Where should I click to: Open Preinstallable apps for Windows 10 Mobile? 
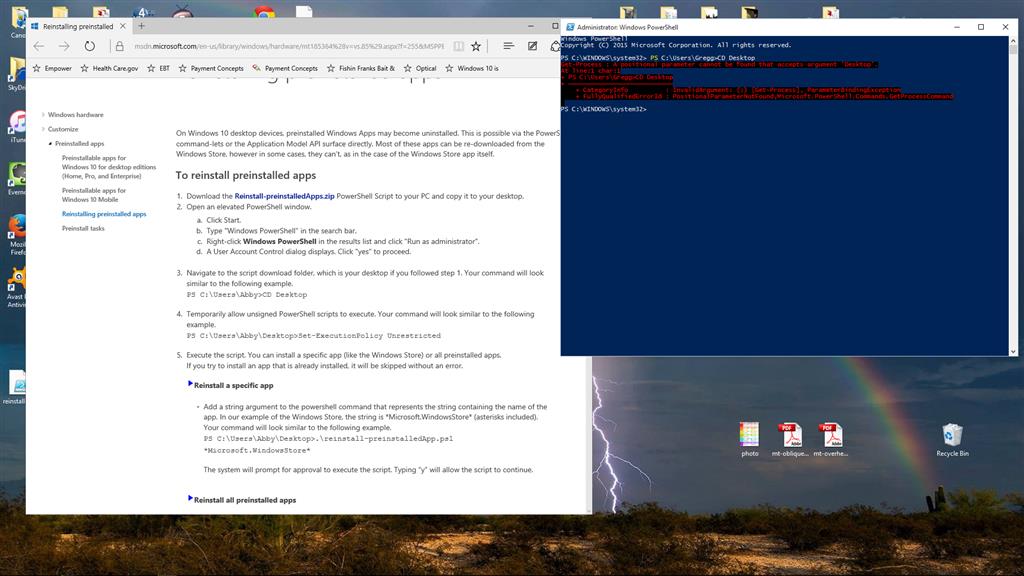click(94, 195)
